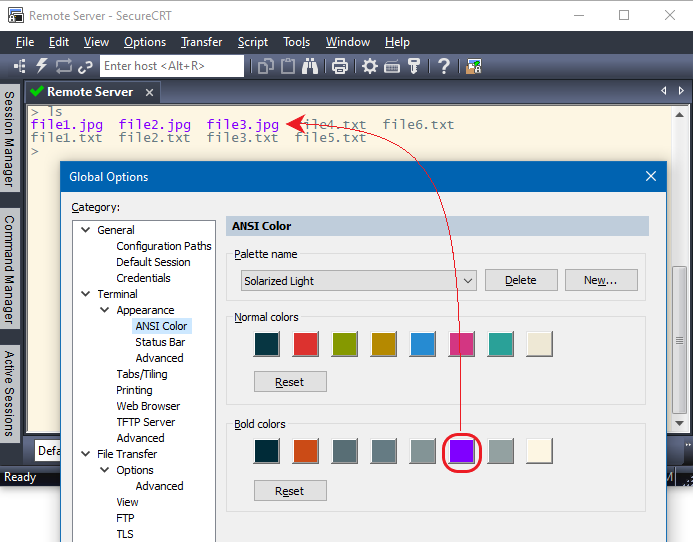Select the Remote Server session tab
Viewport: 693px width, 542px height.
[91, 92]
